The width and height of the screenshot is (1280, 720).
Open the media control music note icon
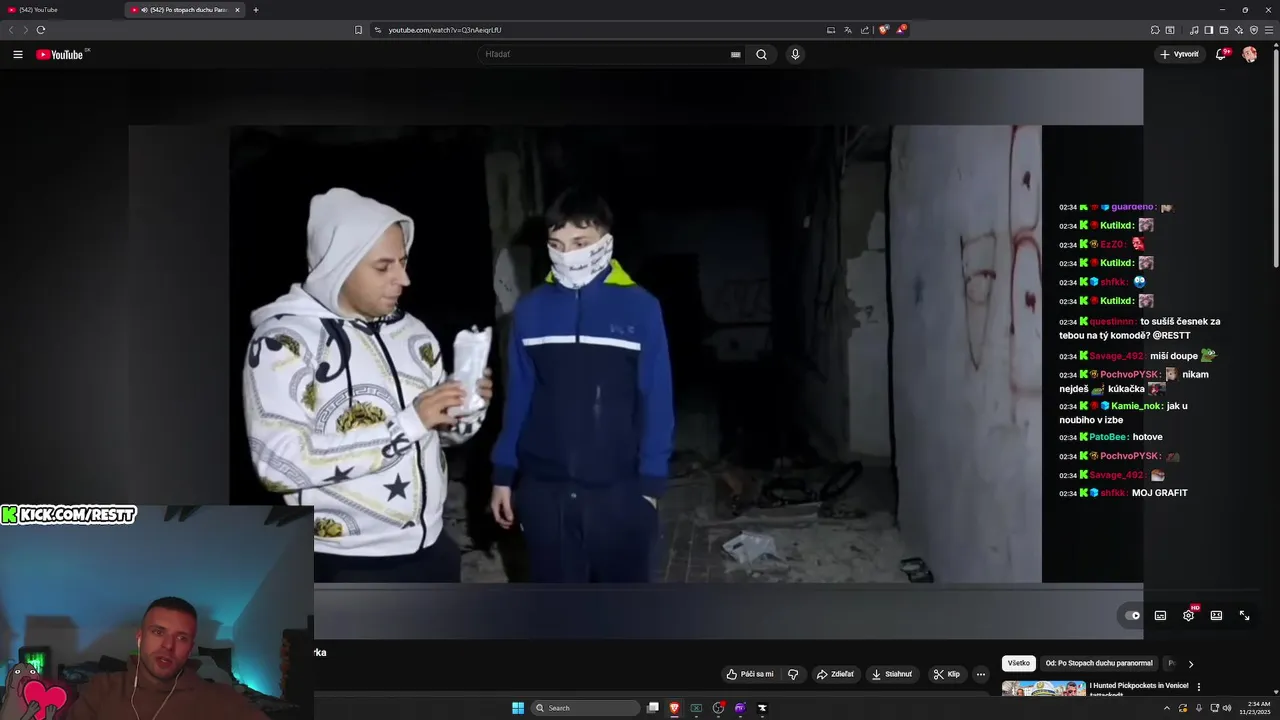coord(1194,30)
